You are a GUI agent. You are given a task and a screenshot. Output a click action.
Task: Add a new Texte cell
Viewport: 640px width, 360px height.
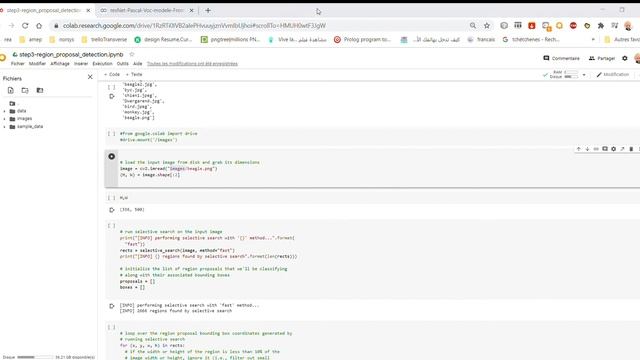[x=134, y=74]
